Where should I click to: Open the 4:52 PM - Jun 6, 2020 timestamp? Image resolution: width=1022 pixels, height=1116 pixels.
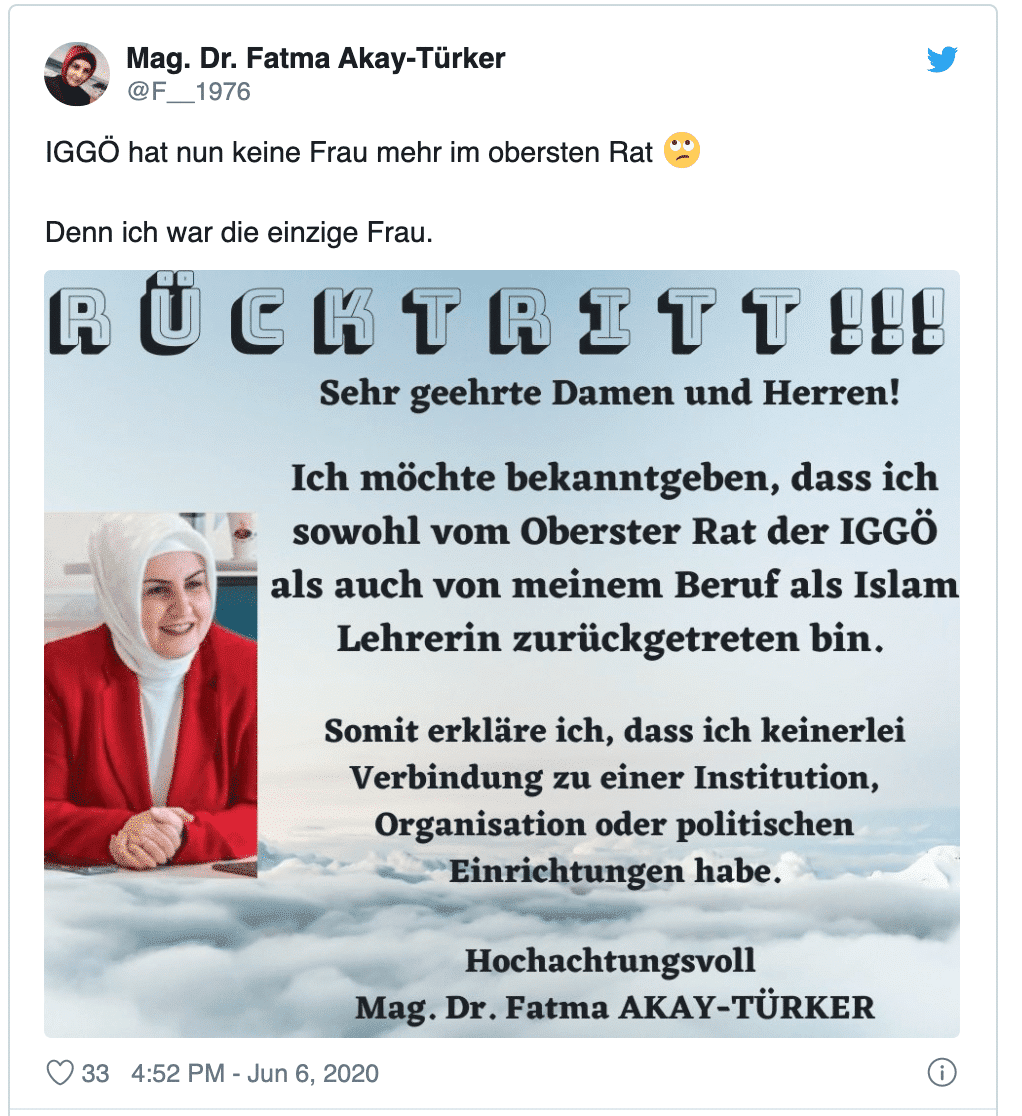click(255, 1073)
